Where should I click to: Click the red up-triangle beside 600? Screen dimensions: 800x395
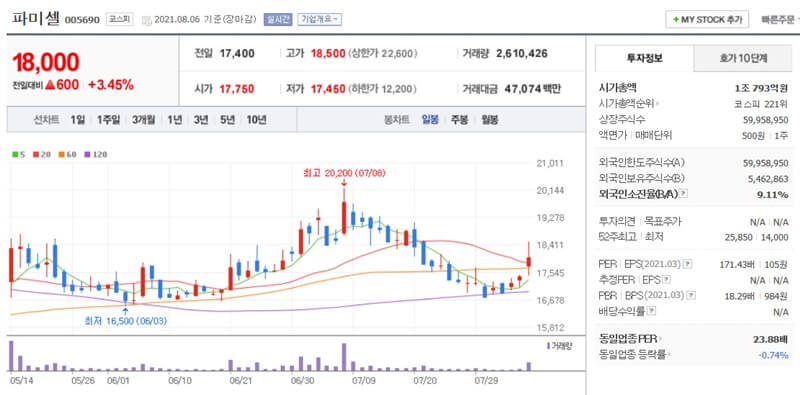[50, 85]
